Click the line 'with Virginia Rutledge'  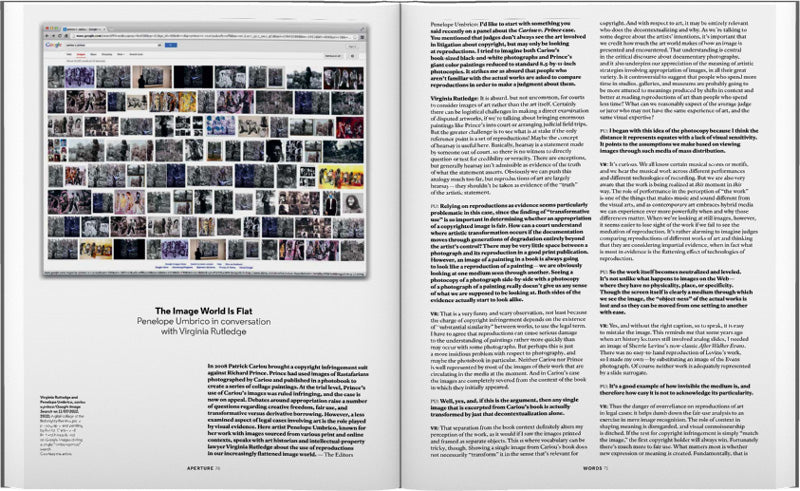pyautogui.click(x=204, y=331)
